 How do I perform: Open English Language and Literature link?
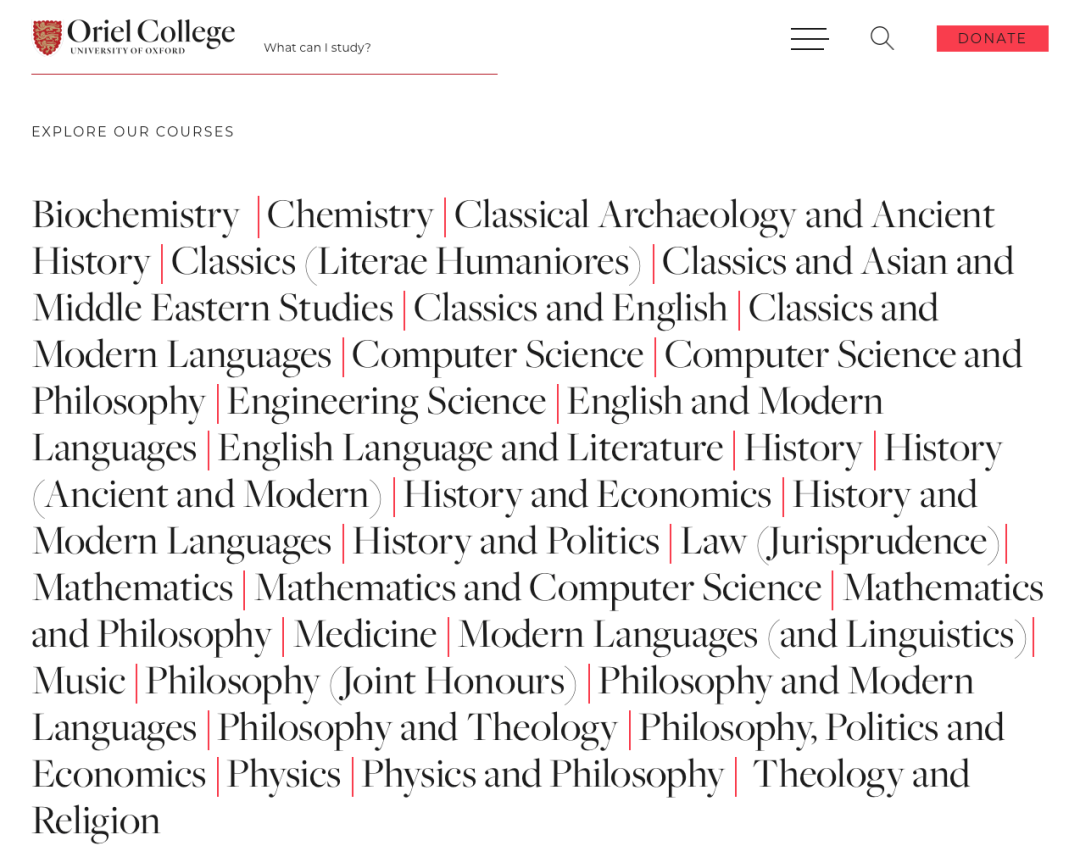coord(470,447)
